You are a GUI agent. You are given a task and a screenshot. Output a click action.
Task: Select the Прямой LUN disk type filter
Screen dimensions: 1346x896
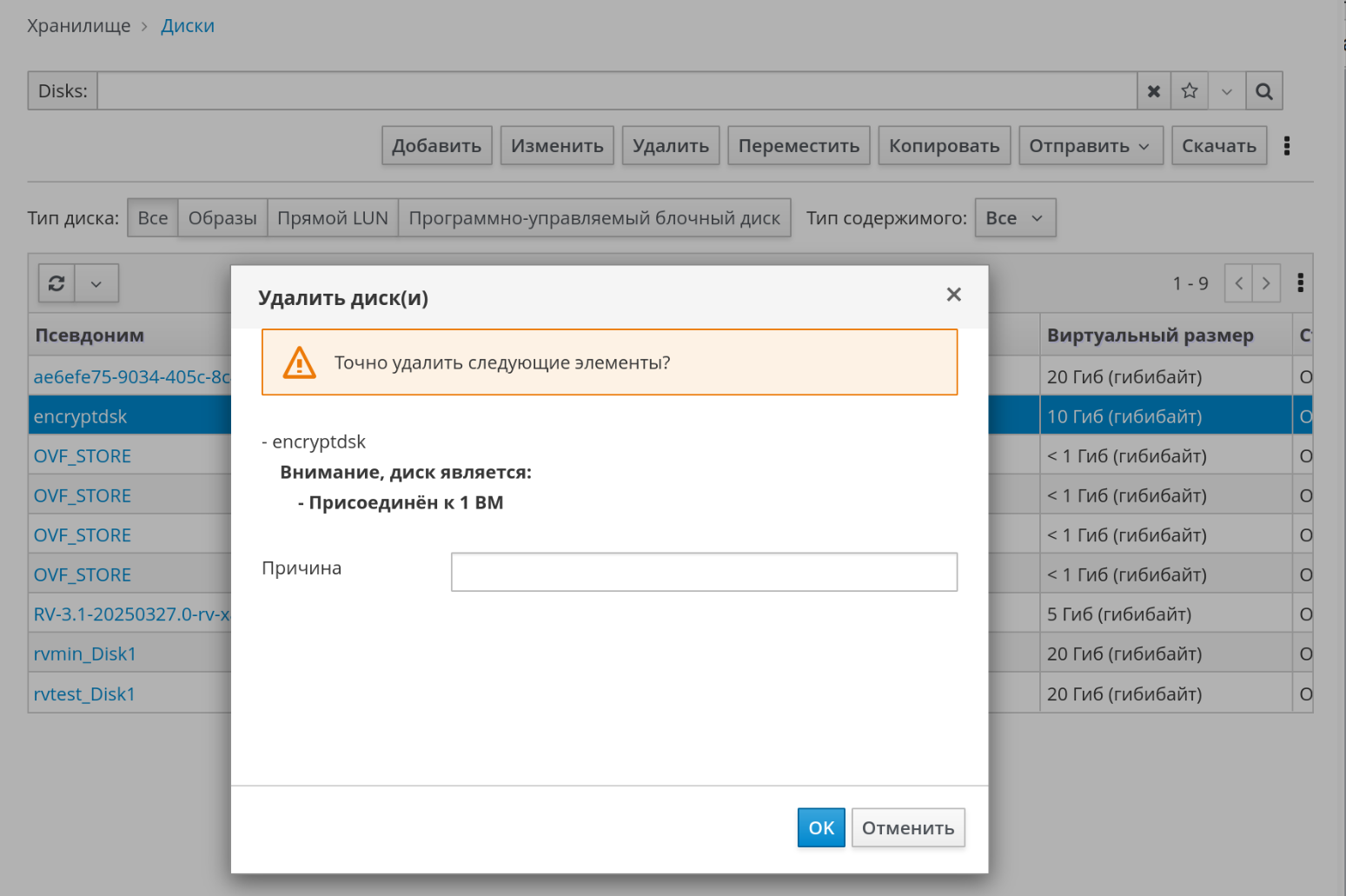[332, 218]
